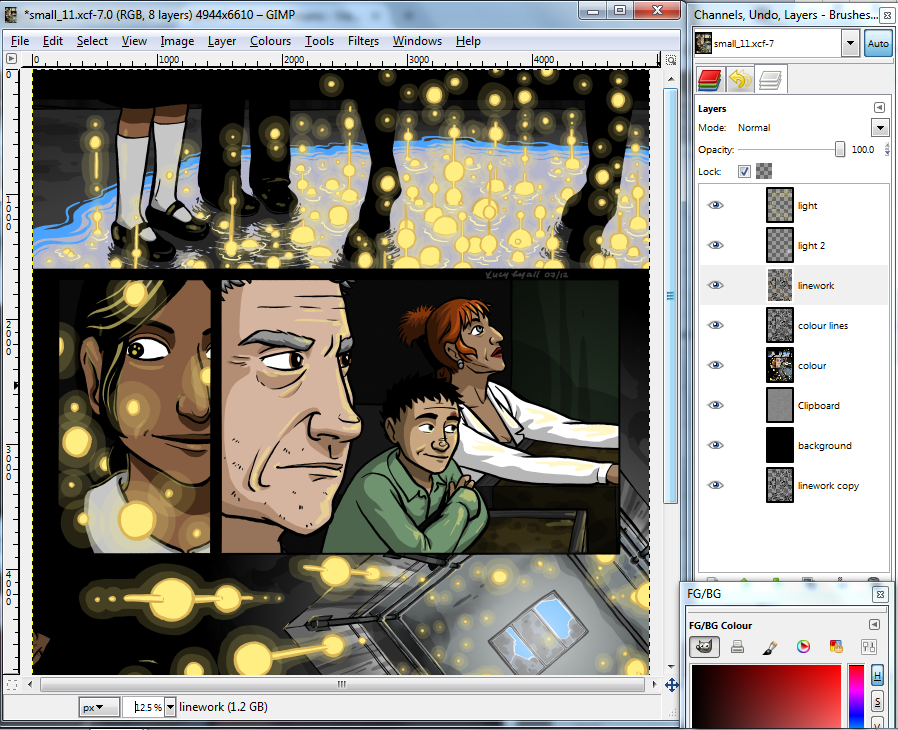This screenshot has width=898, height=730.
Task: Select the colour Wheel selector icon
Action: tap(804, 647)
